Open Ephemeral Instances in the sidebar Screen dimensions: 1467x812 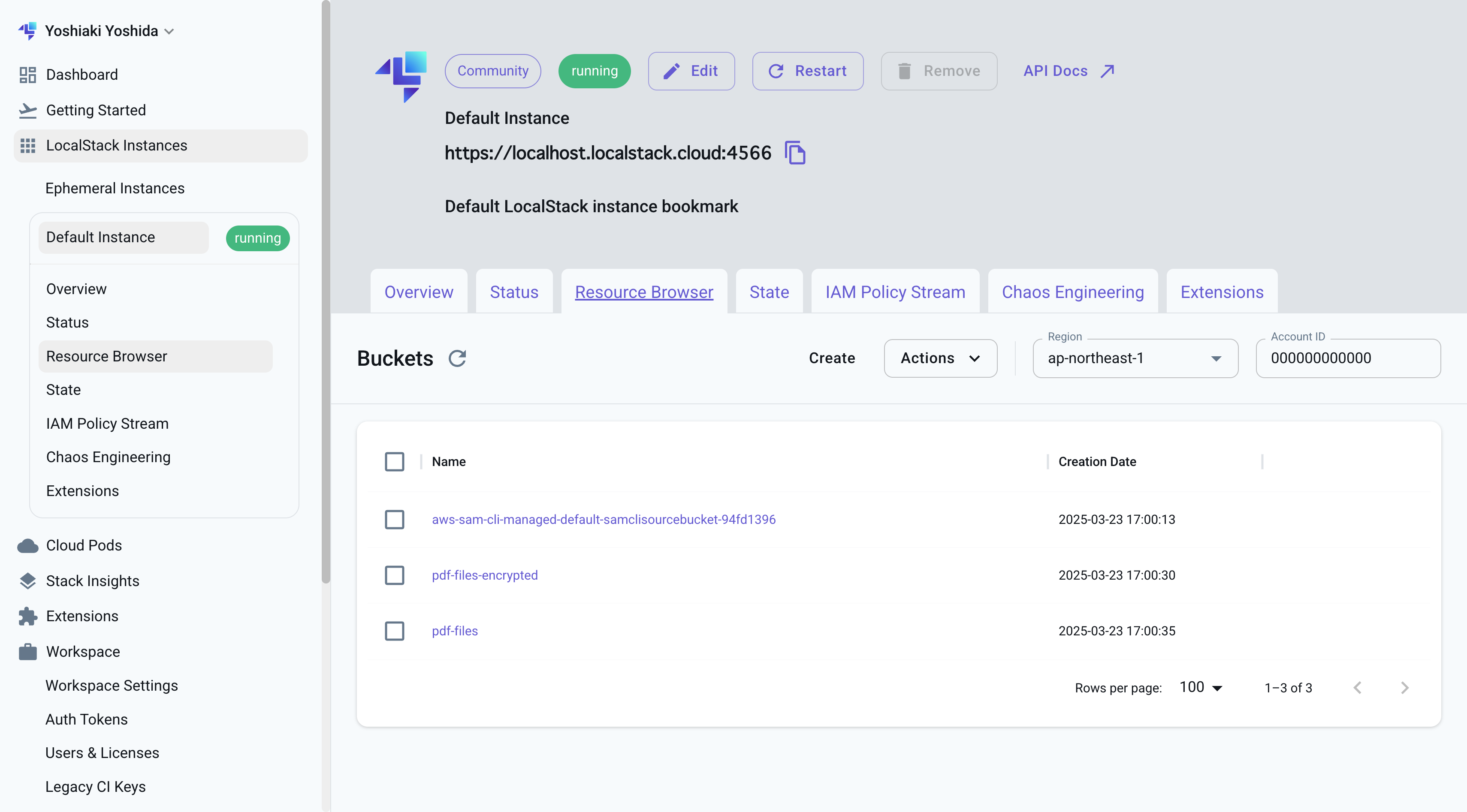115,188
